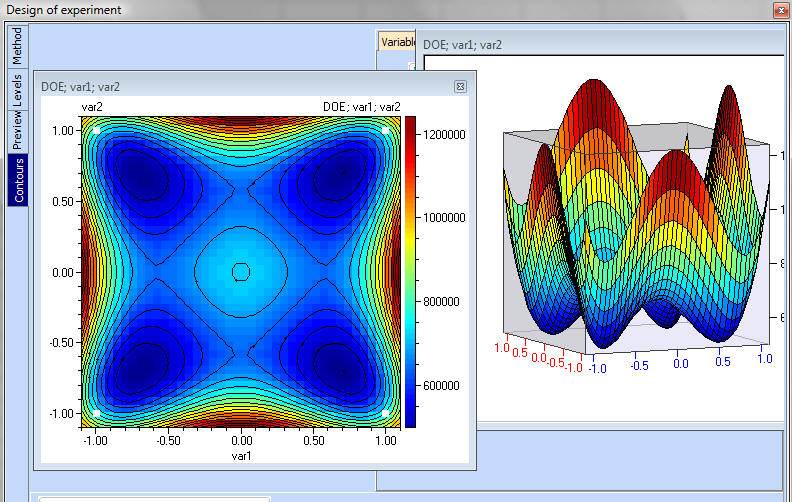Close the Design of experiment dialog
This screenshot has height=502, width=792.
pos(780,10)
